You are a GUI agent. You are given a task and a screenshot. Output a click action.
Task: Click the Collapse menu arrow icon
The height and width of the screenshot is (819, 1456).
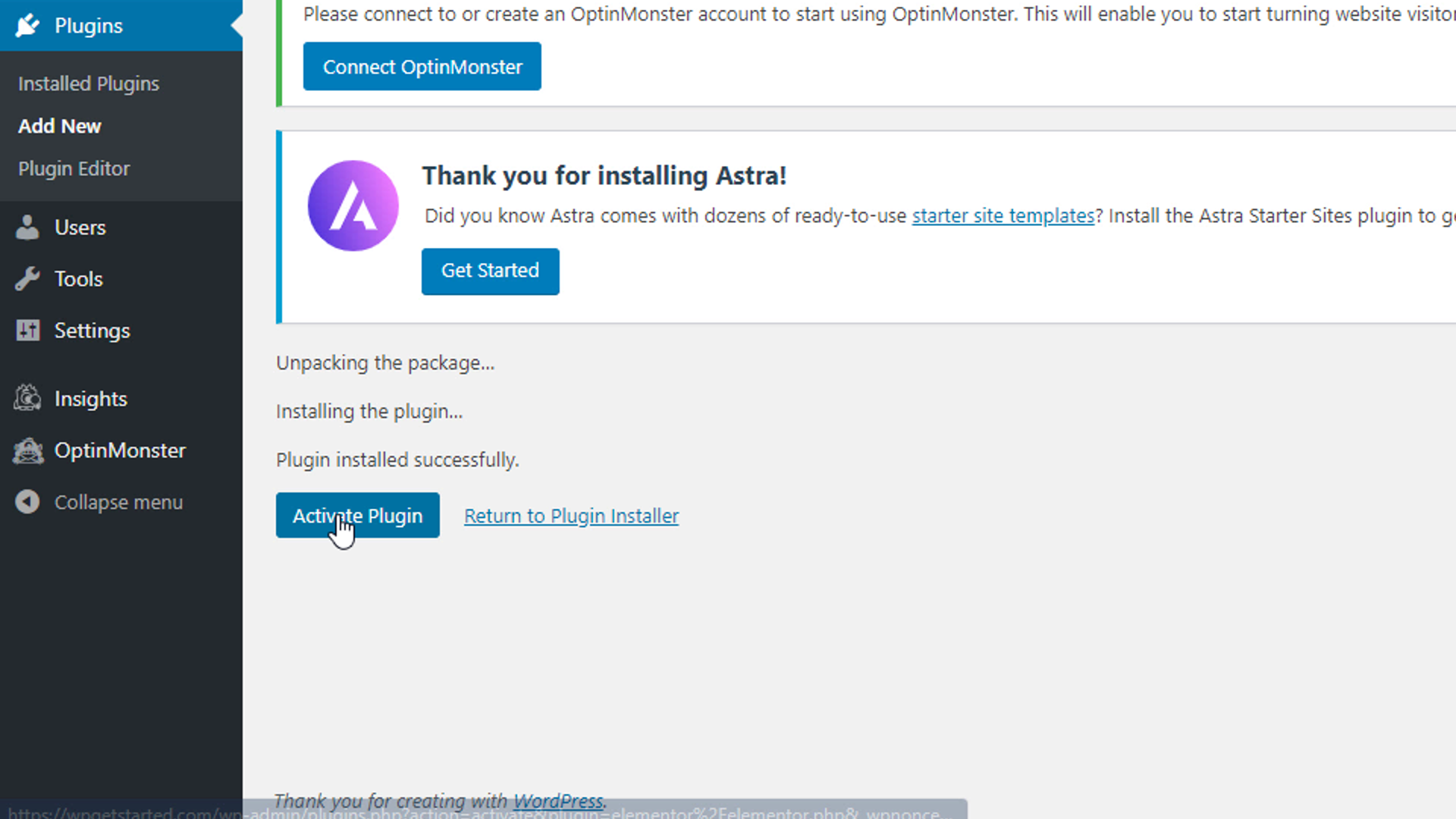(x=27, y=502)
